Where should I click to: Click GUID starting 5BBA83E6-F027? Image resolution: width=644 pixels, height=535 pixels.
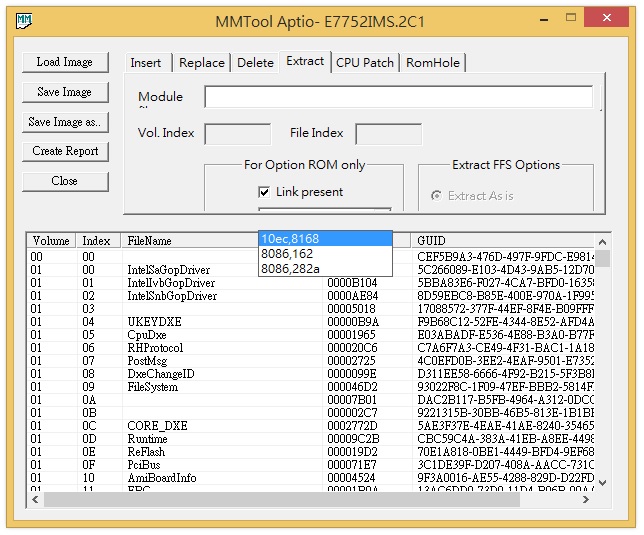[x=506, y=283]
